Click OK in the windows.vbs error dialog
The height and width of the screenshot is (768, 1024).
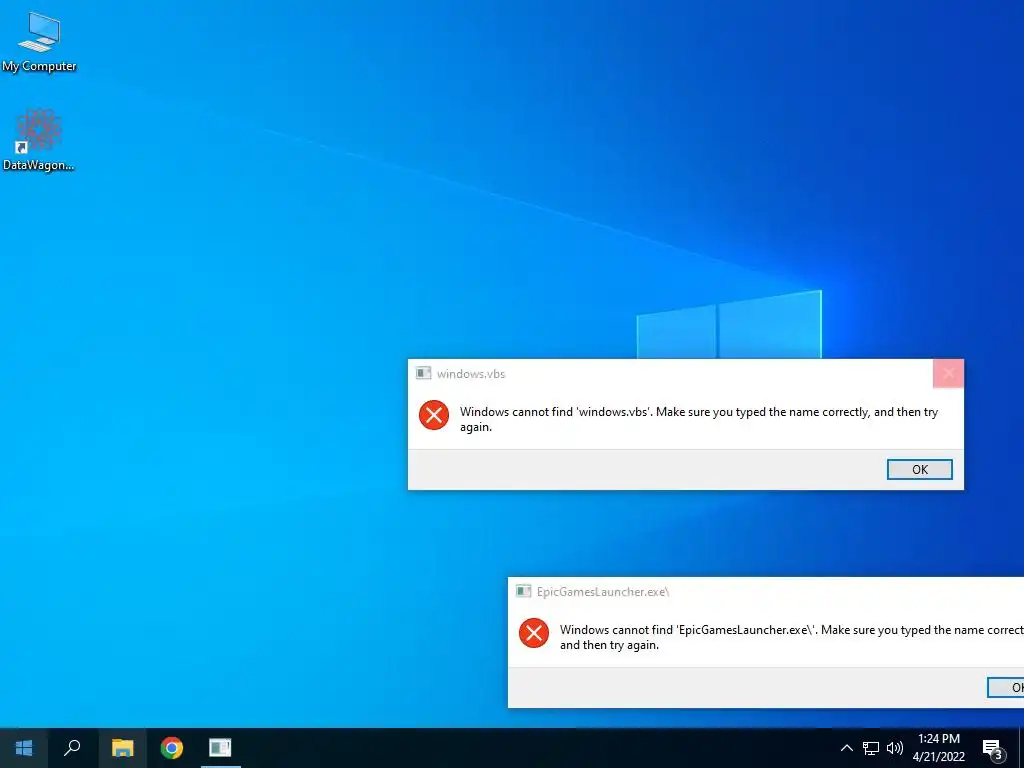pyautogui.click(x=920, y=470)
